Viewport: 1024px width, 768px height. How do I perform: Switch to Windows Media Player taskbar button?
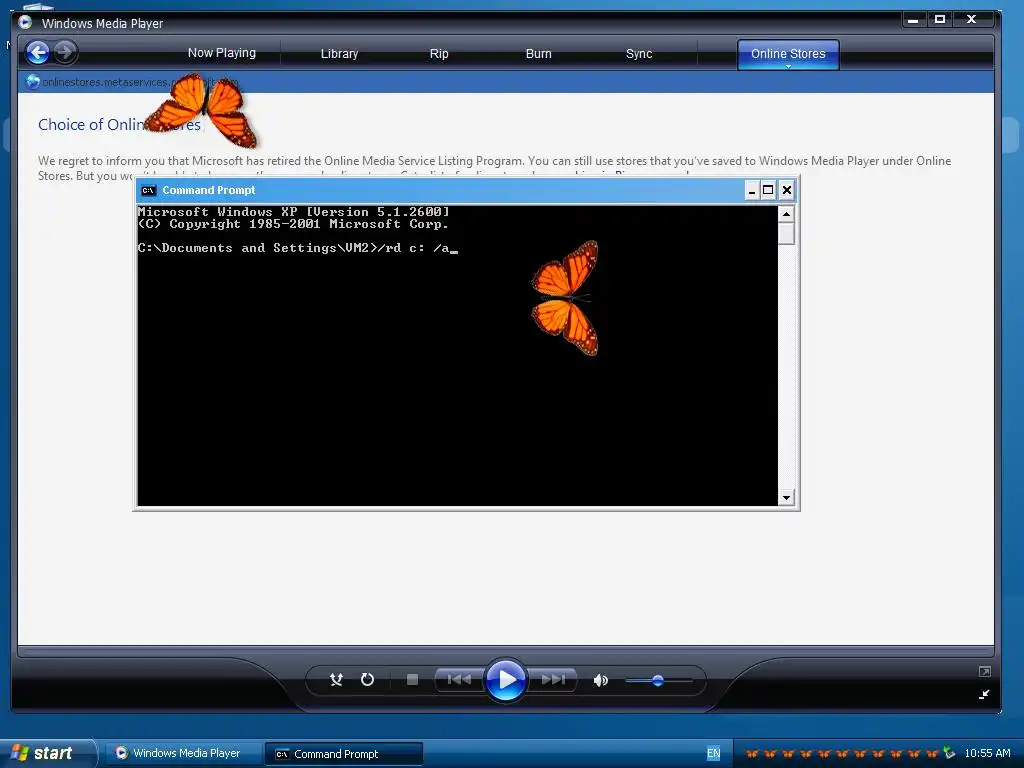pyautogui.click(x=182, y=753)
